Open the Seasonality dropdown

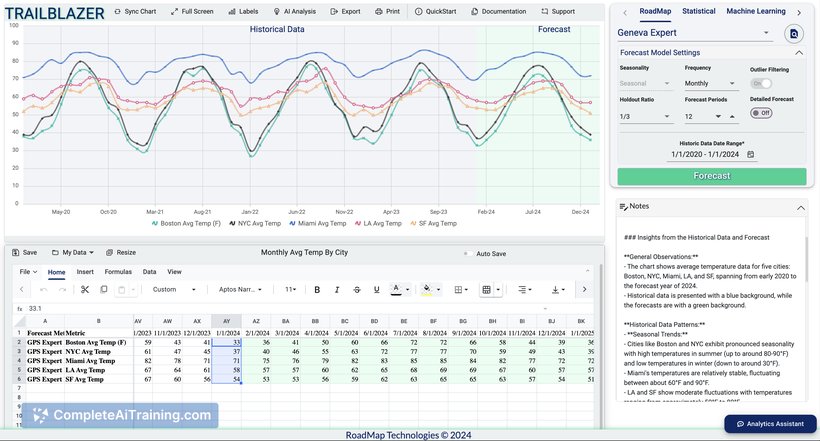[x=645, y=83]
